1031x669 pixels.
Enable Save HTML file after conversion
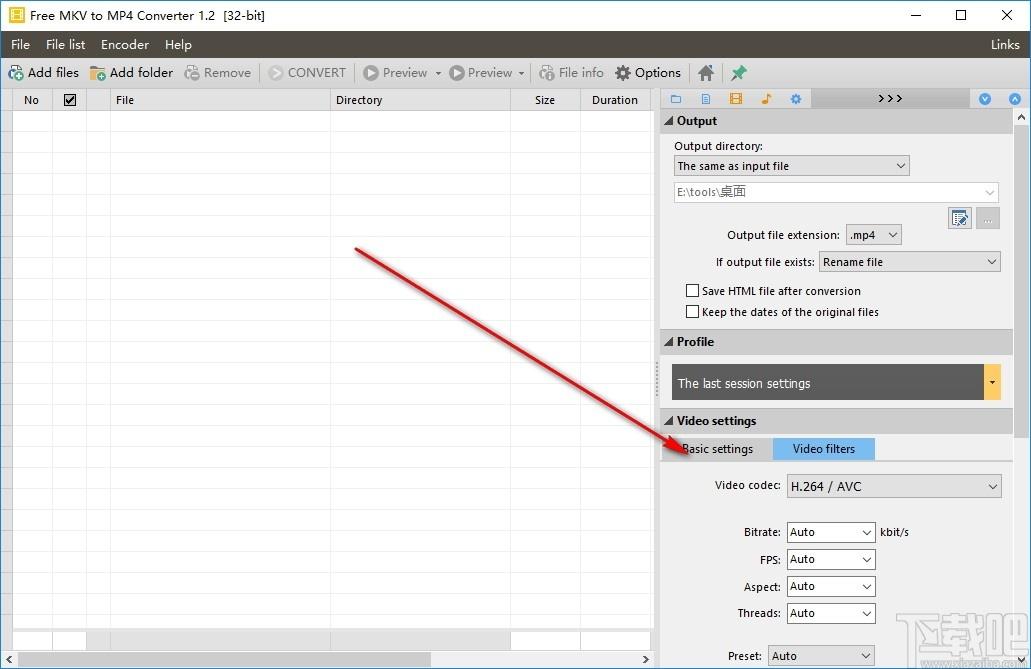tap(692, 291)
